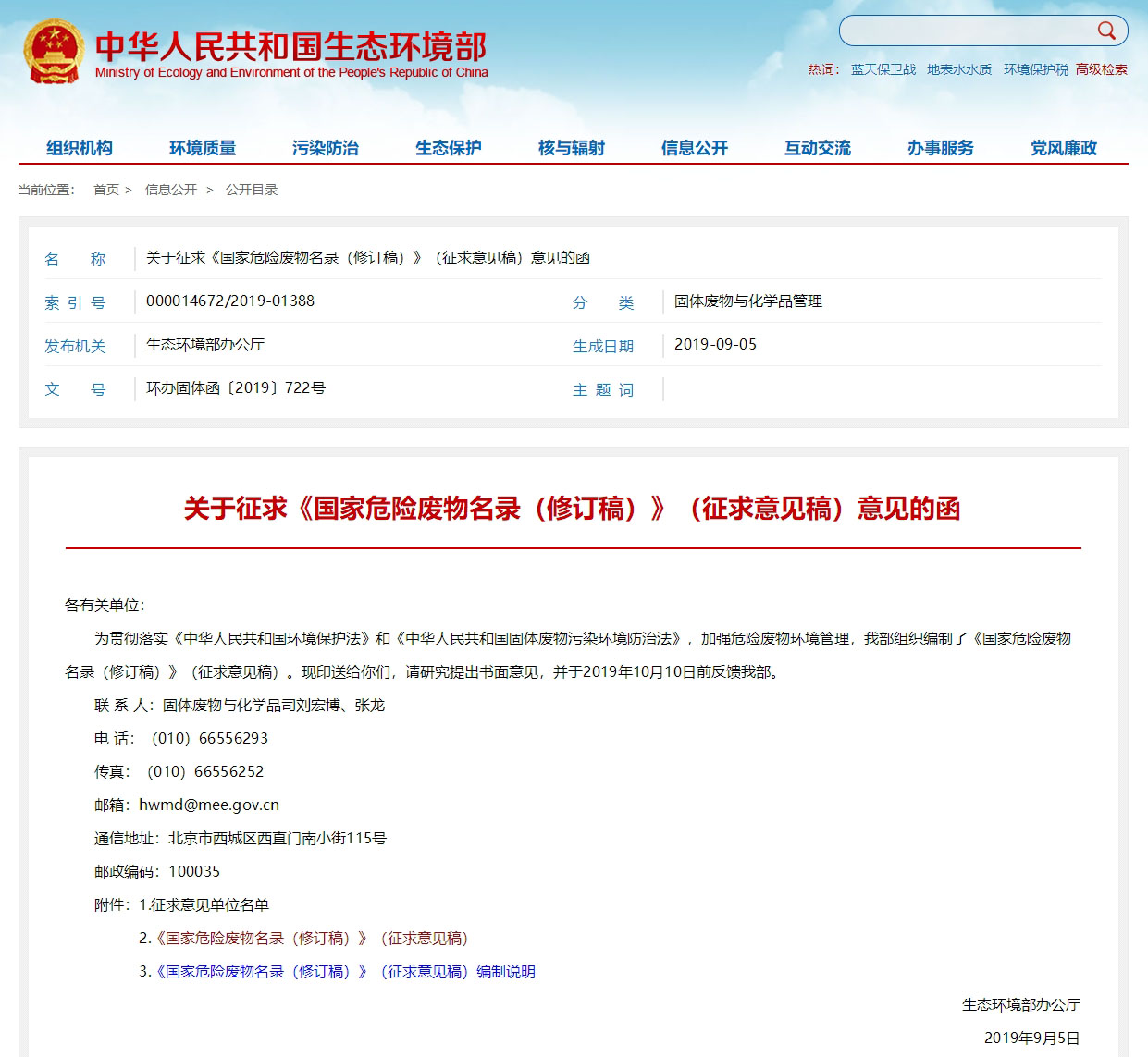Open attachment 2 《国家危险废物名录（修订稿）》（征求意见稿）

(x=313, y=939)
